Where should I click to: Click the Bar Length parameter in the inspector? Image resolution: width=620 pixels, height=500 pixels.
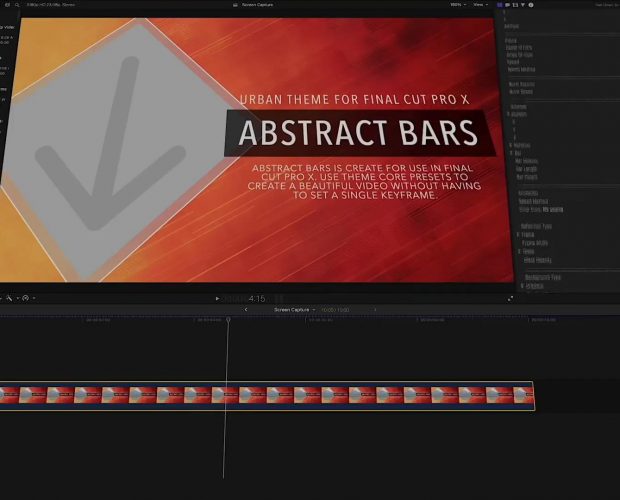[526, 169]
